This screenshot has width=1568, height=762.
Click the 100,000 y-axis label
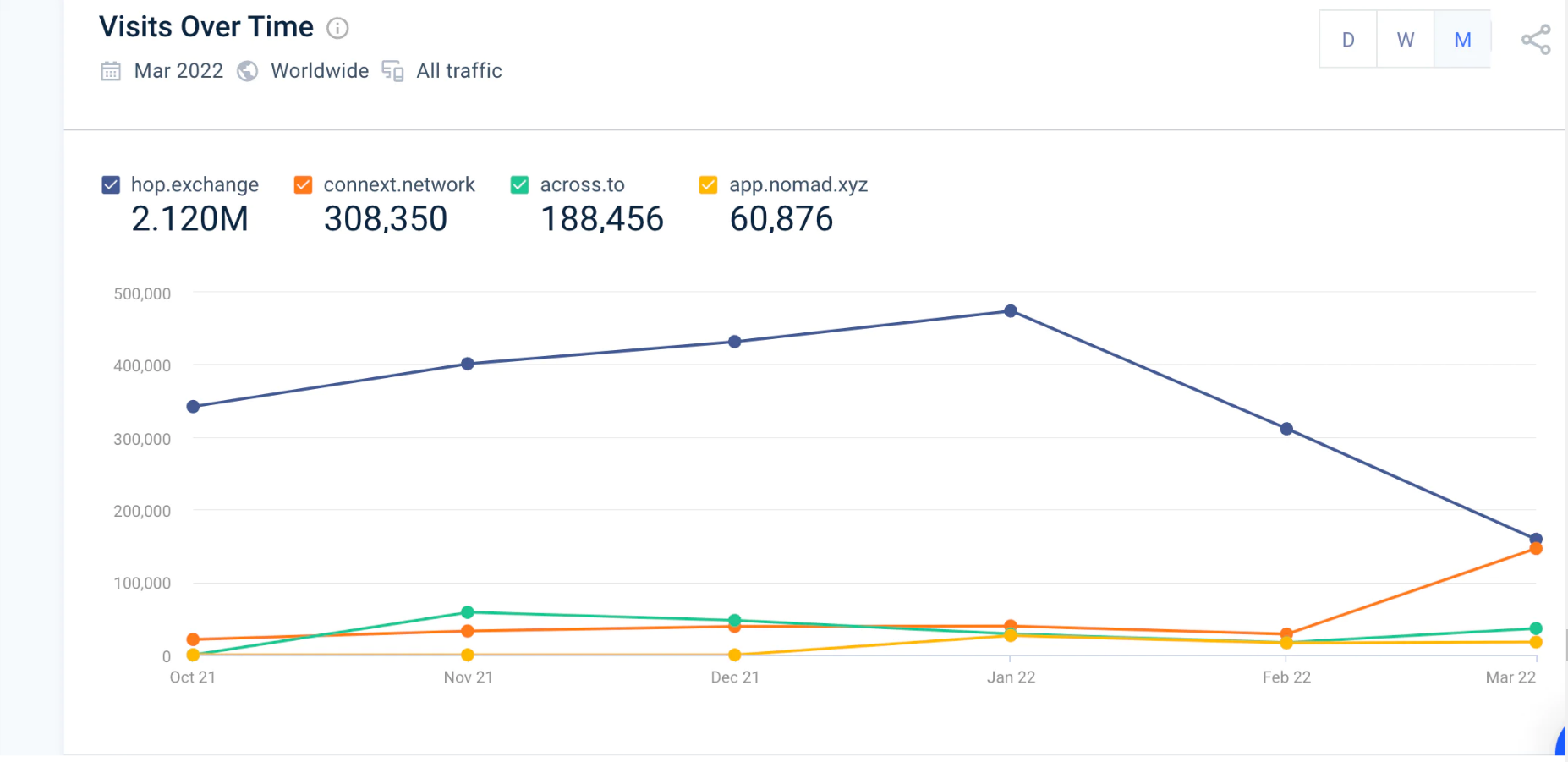click(x=142, y=584)
